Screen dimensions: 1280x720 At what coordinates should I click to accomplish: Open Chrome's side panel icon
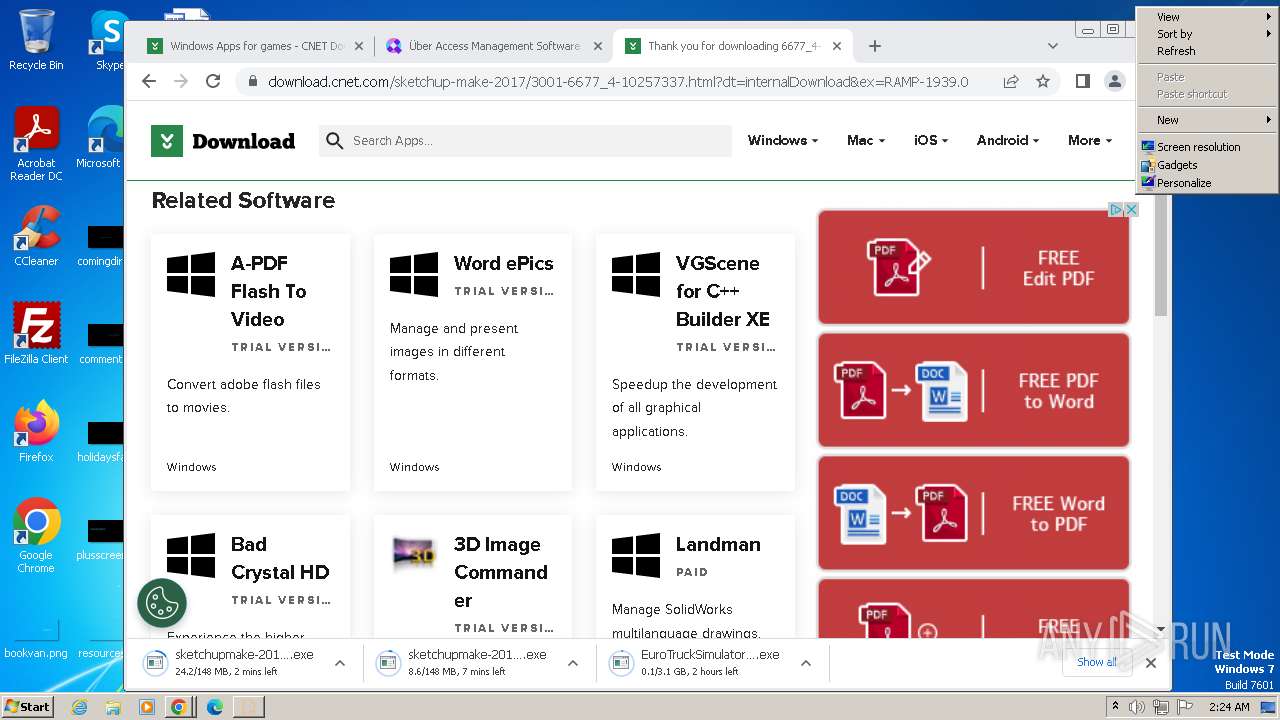point(1082,81)
